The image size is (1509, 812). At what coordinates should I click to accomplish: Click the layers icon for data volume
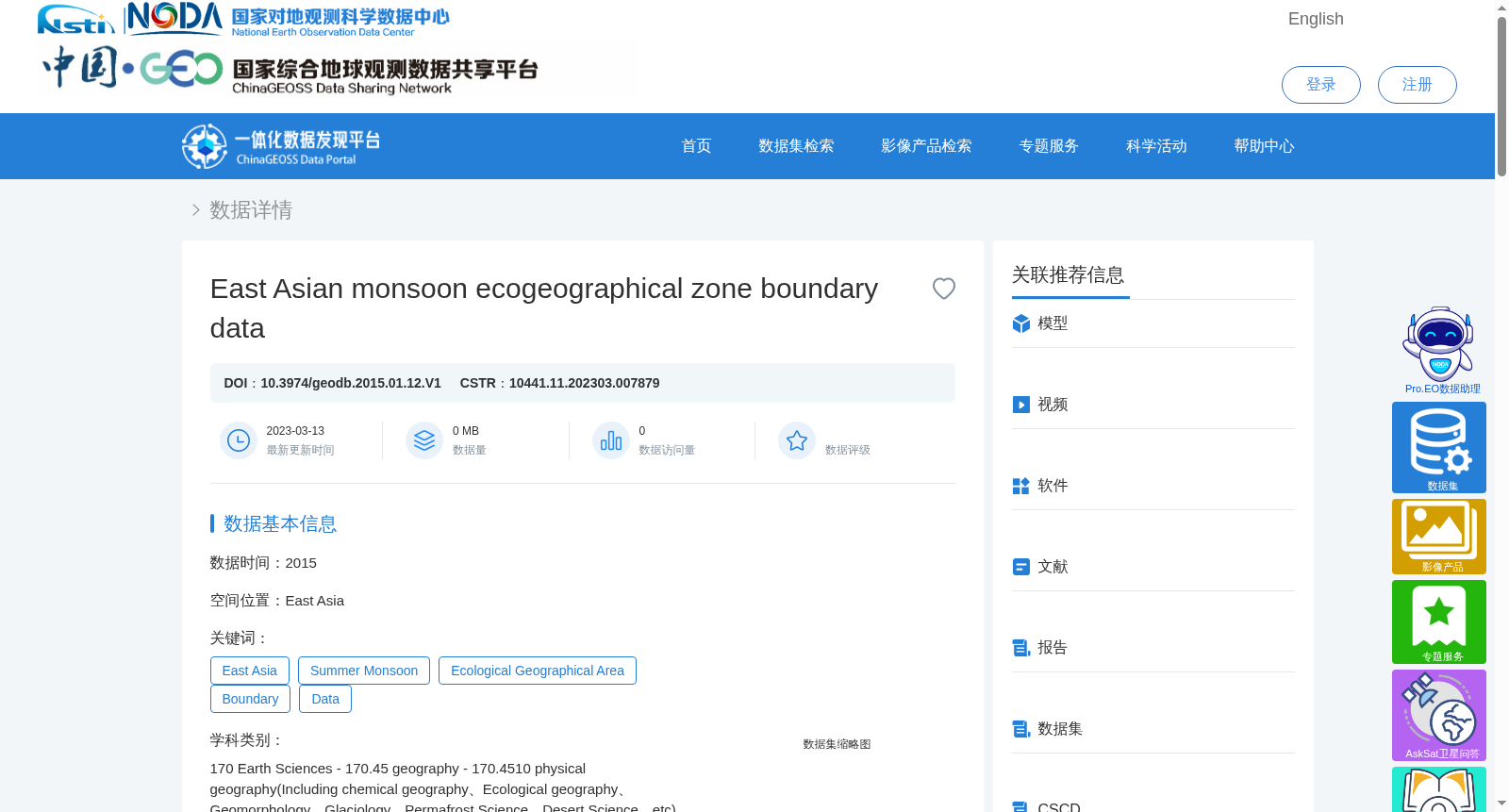click(424, 440)
